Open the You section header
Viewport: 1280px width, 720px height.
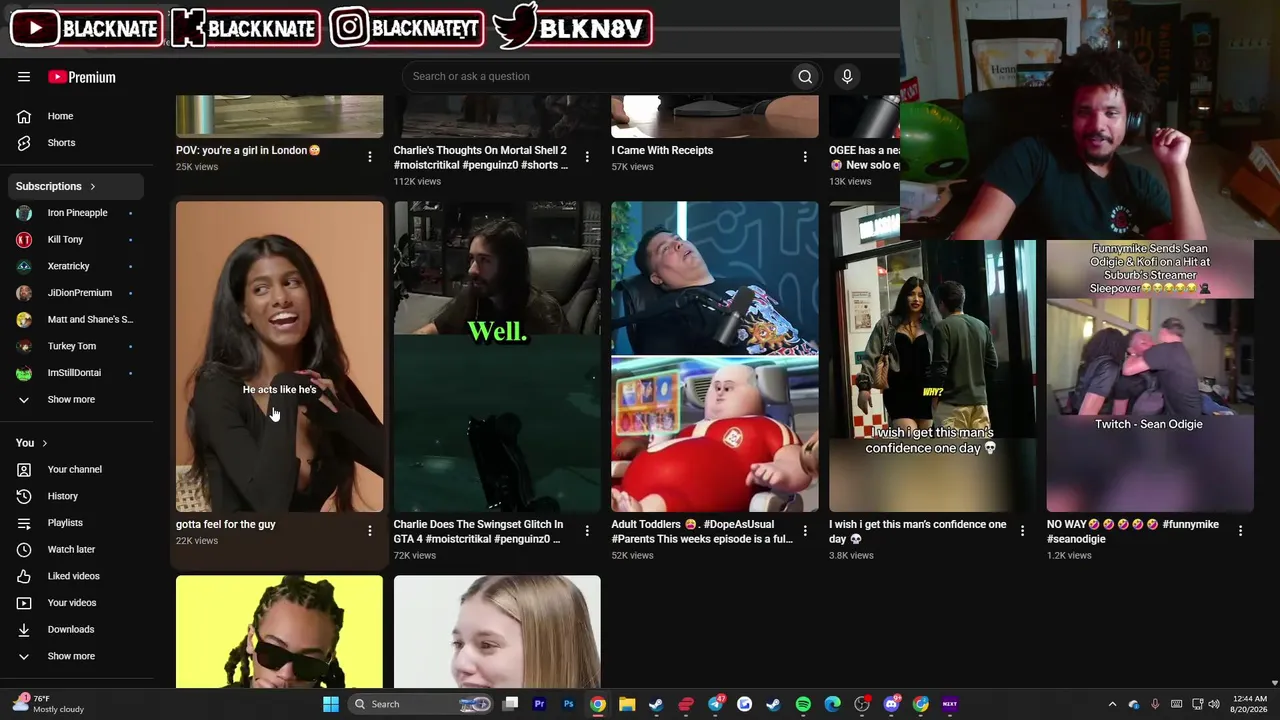coord(31,443)
